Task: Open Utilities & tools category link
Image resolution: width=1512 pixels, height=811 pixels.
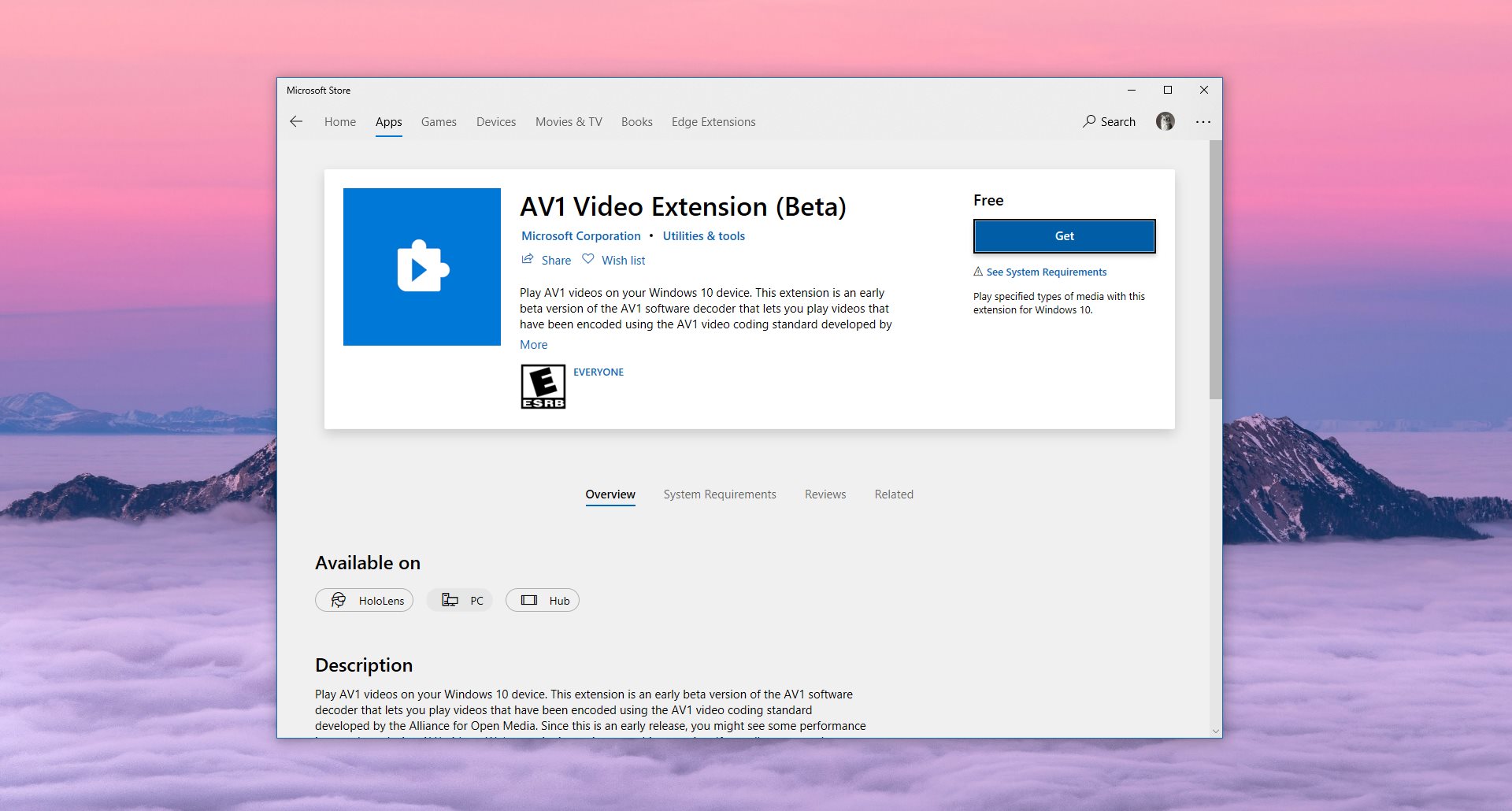Action: [704, 236]
